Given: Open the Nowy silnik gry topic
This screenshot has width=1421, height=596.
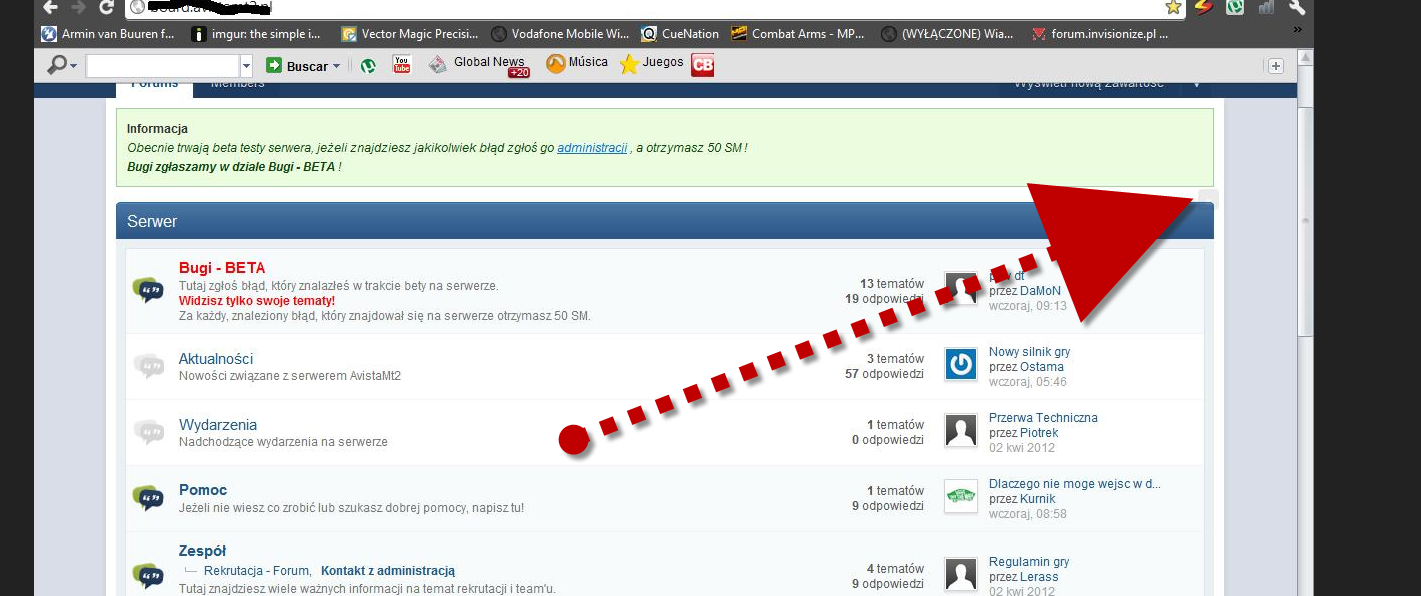Looking at the screenshot, I should (x=1029, y=351).
